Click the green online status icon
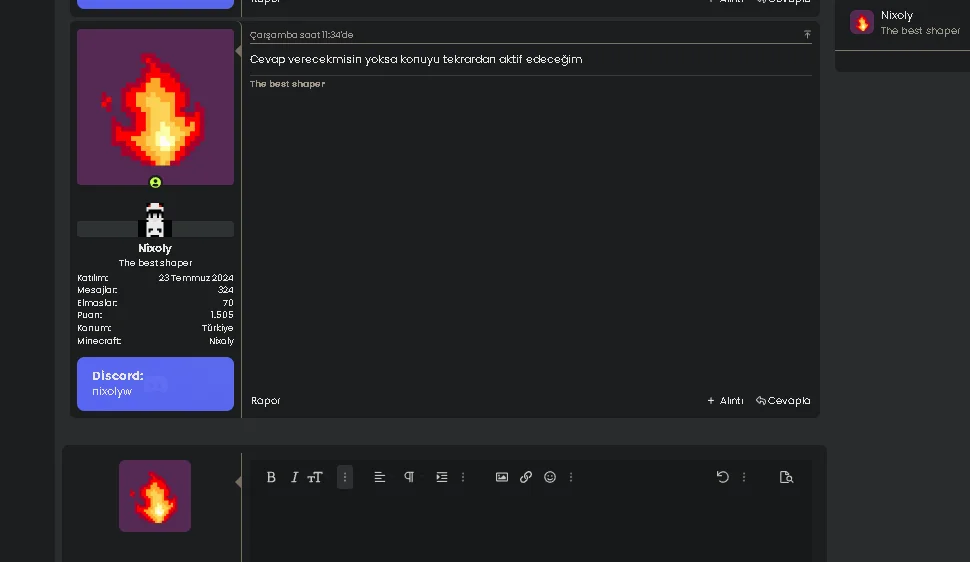The height and width of the screenshot is (562, 970). pyautogui.click(x=155, y=183)
